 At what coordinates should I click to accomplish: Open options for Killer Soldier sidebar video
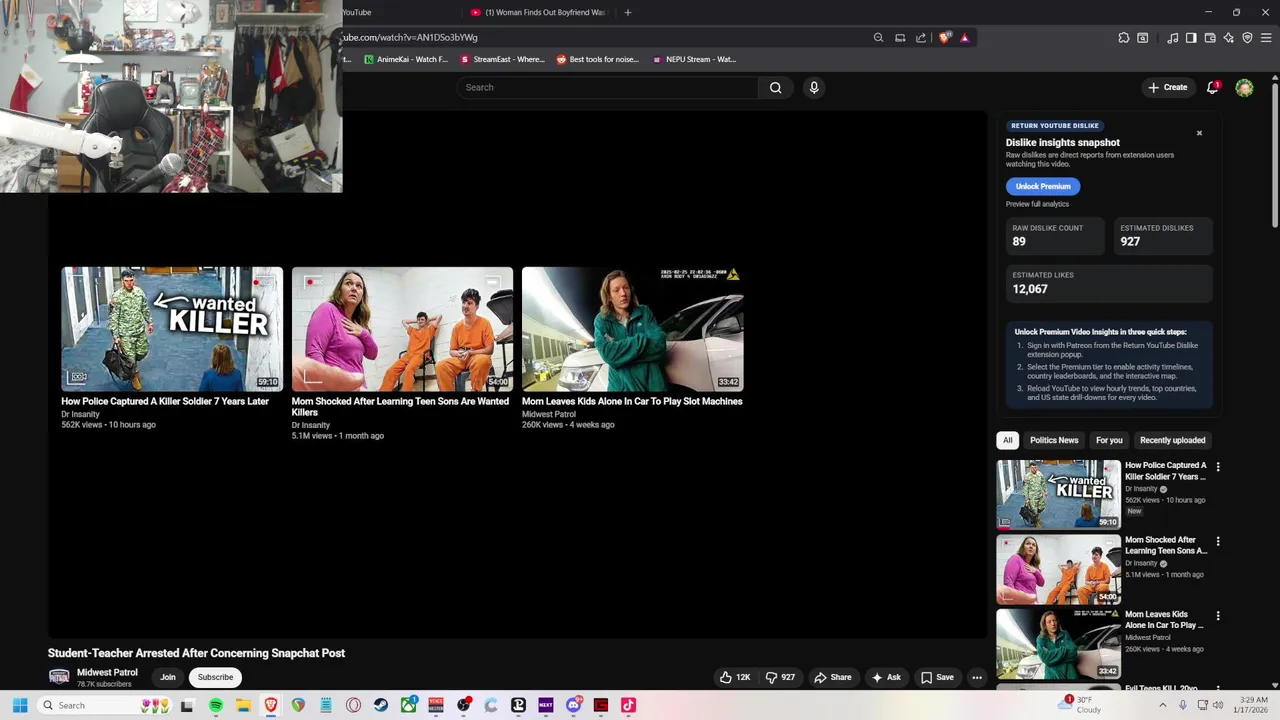point(1218,467)
